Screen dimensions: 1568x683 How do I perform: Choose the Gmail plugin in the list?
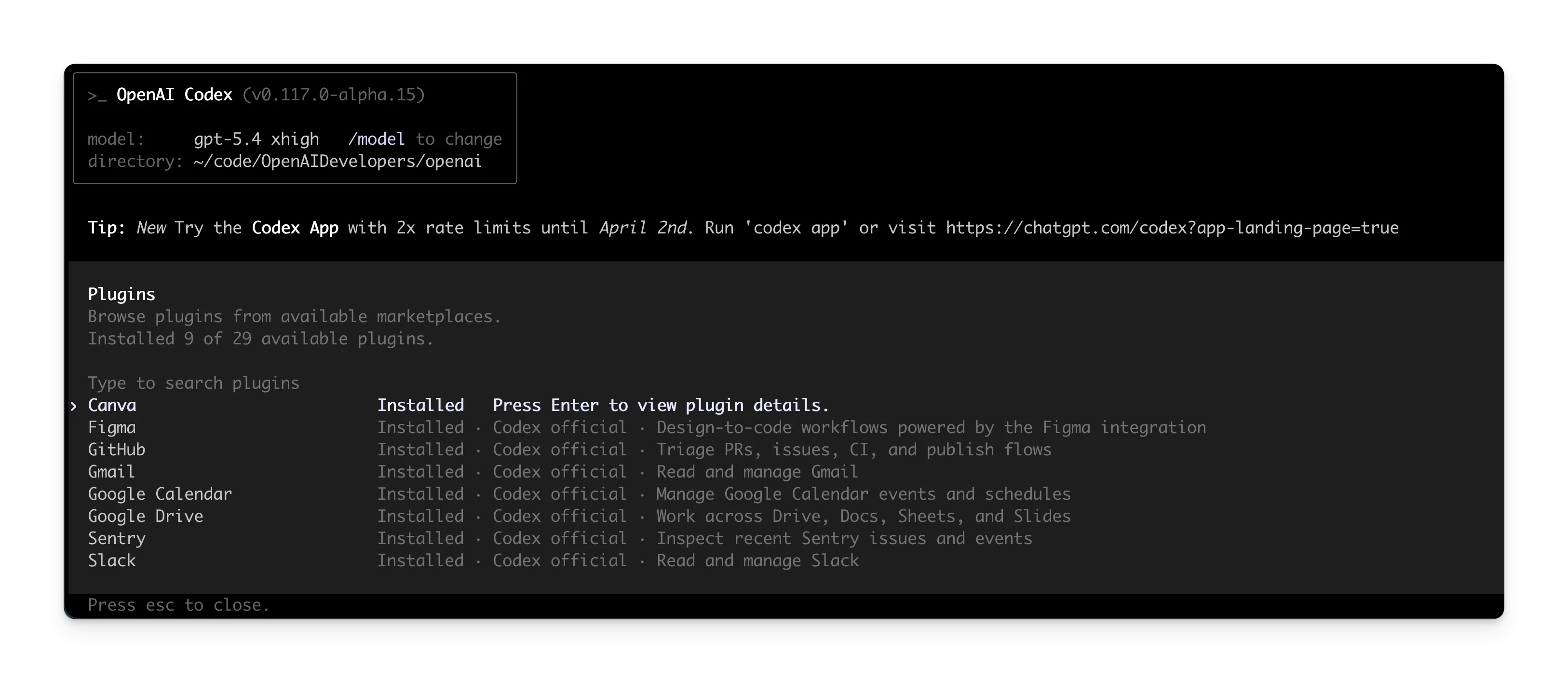point(785,472)
